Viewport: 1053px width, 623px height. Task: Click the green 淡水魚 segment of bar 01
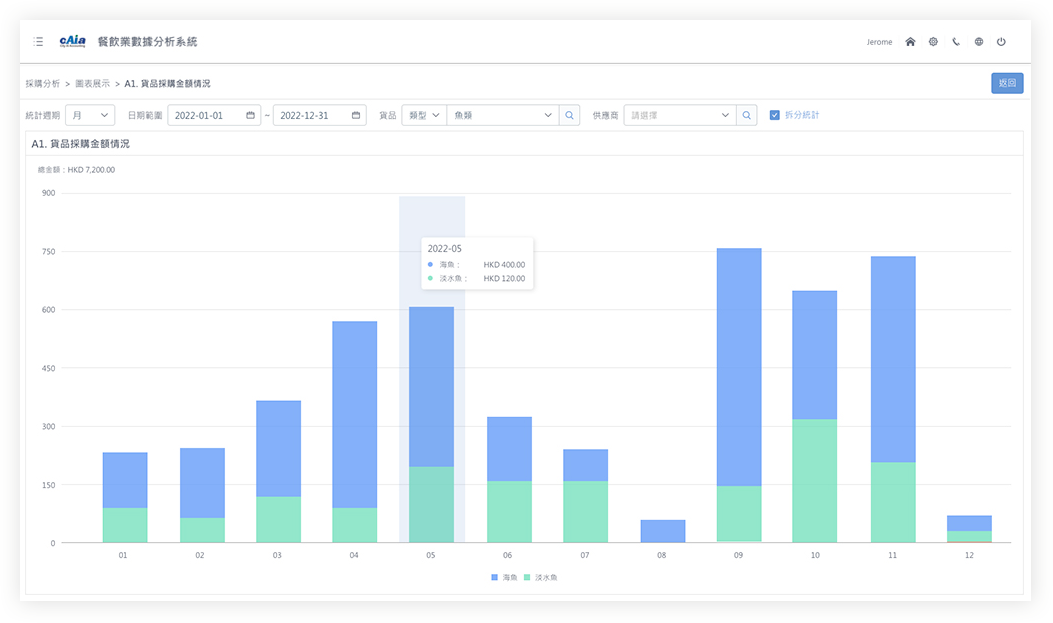click(125, 525)
